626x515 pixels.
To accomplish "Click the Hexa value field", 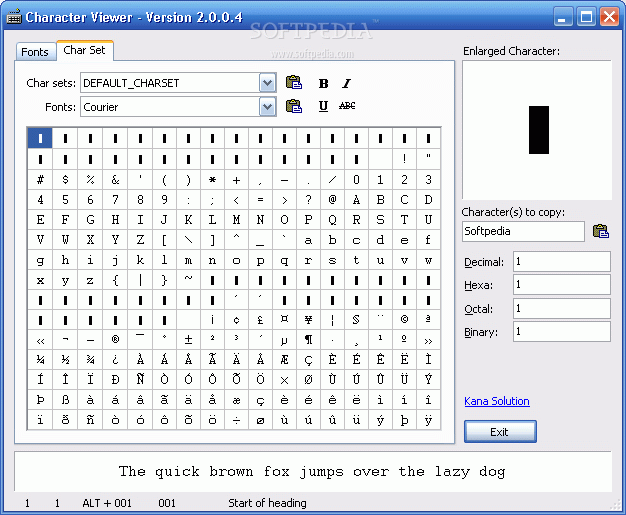I will tap(562, 285).
